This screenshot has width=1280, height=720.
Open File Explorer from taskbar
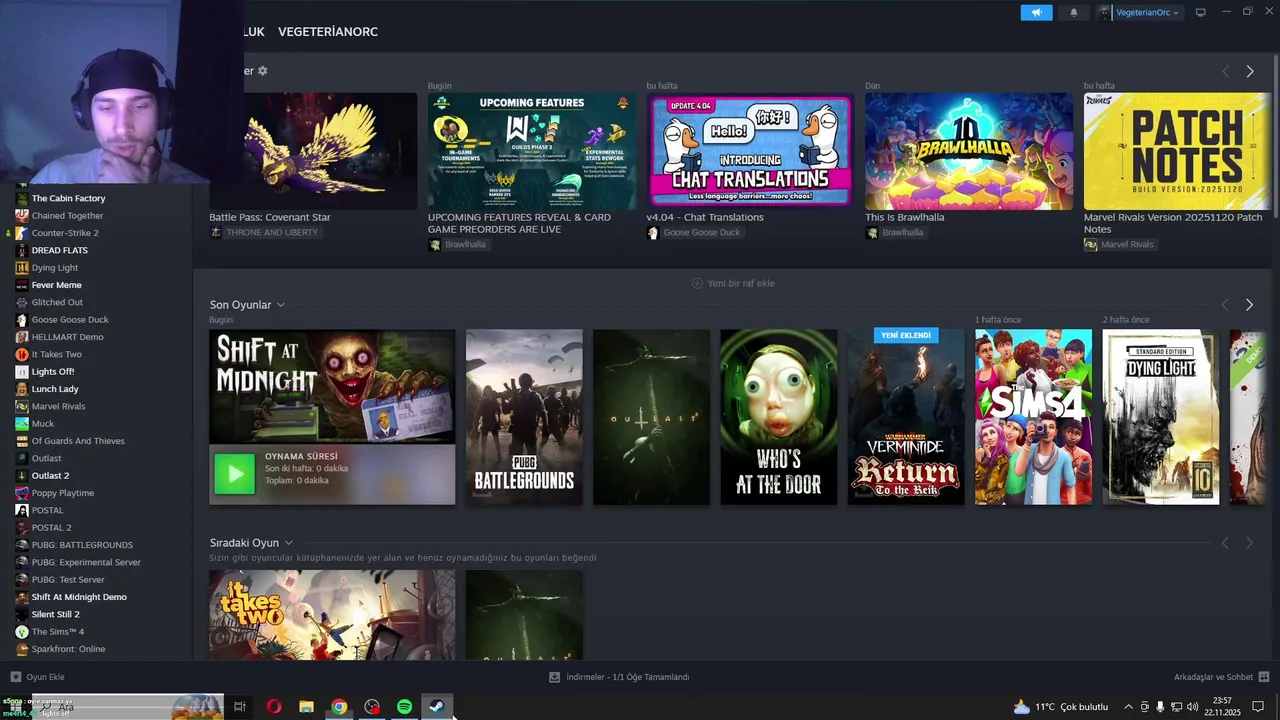tap(307, 707)
